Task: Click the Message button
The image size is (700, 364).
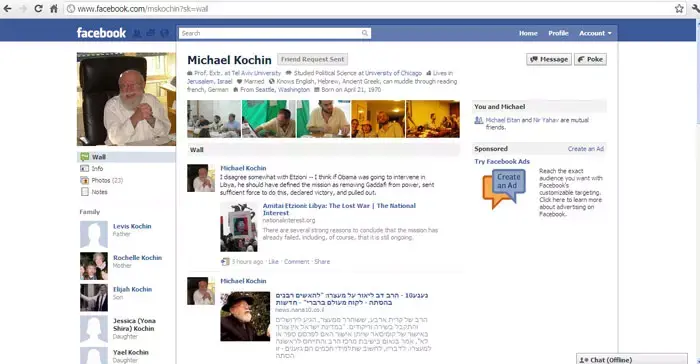Action: click(x=549, y=59)
